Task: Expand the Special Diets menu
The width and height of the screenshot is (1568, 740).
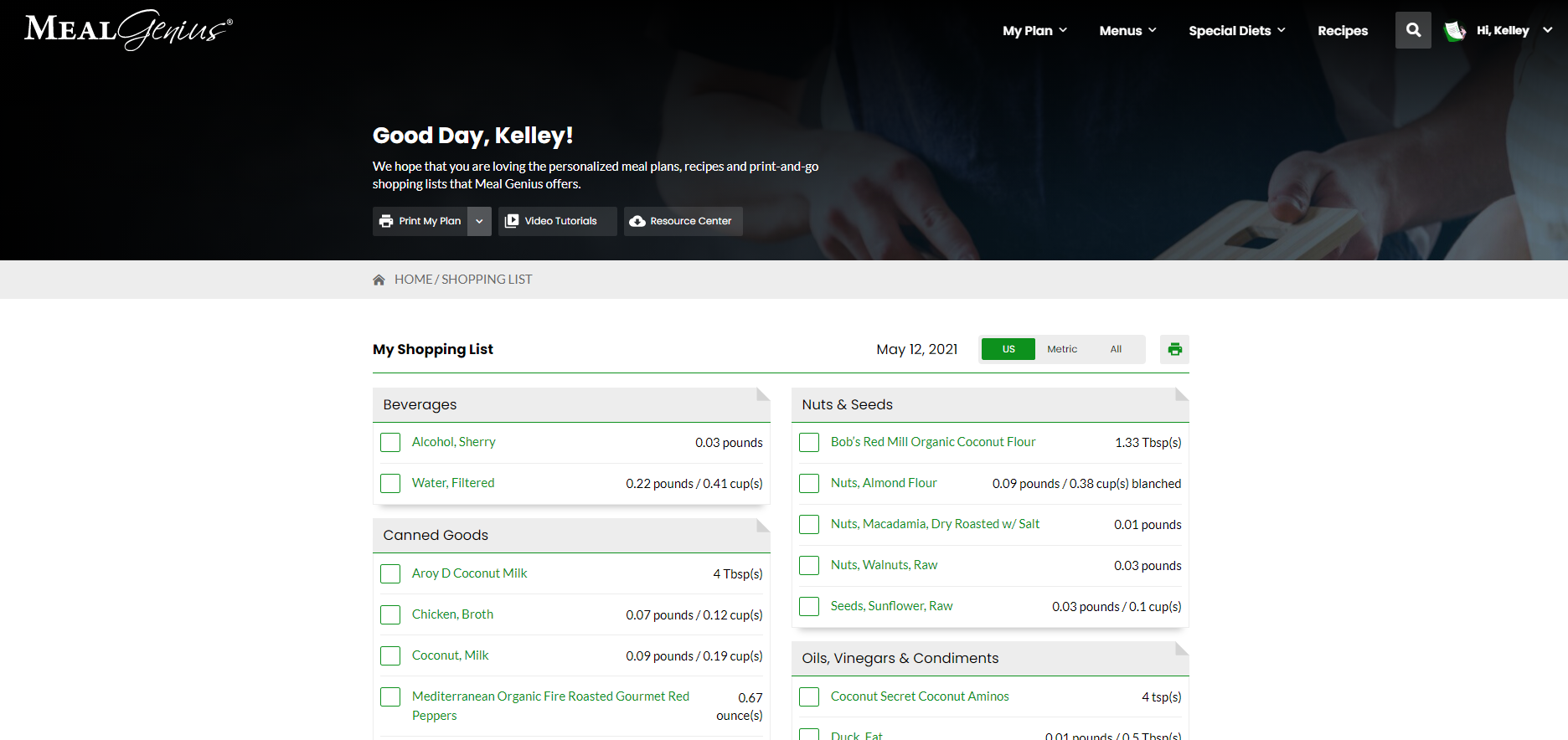Action: (x=1237, y=31)
